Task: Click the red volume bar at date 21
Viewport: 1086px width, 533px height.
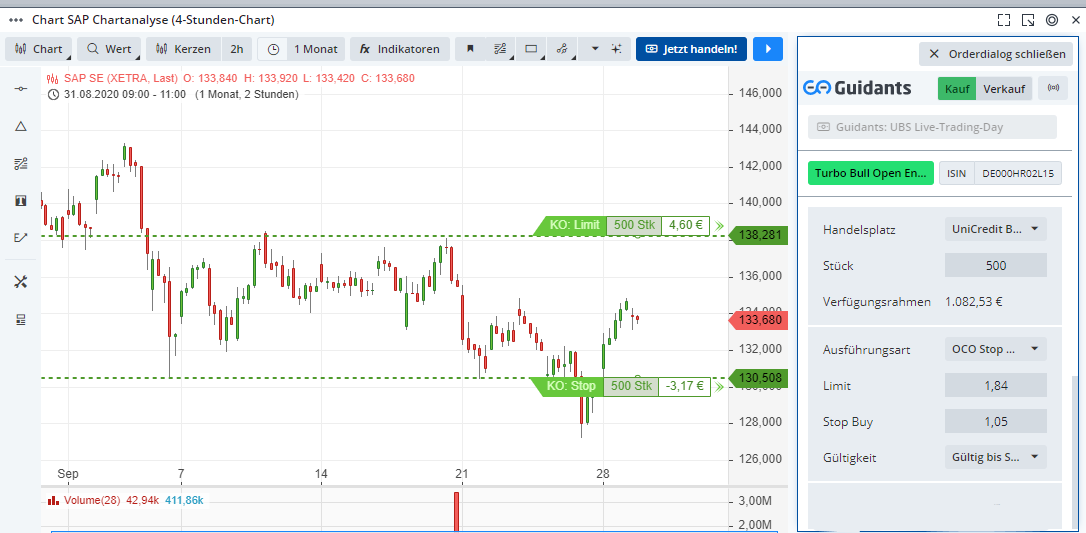Action: (x=457, y=512)
